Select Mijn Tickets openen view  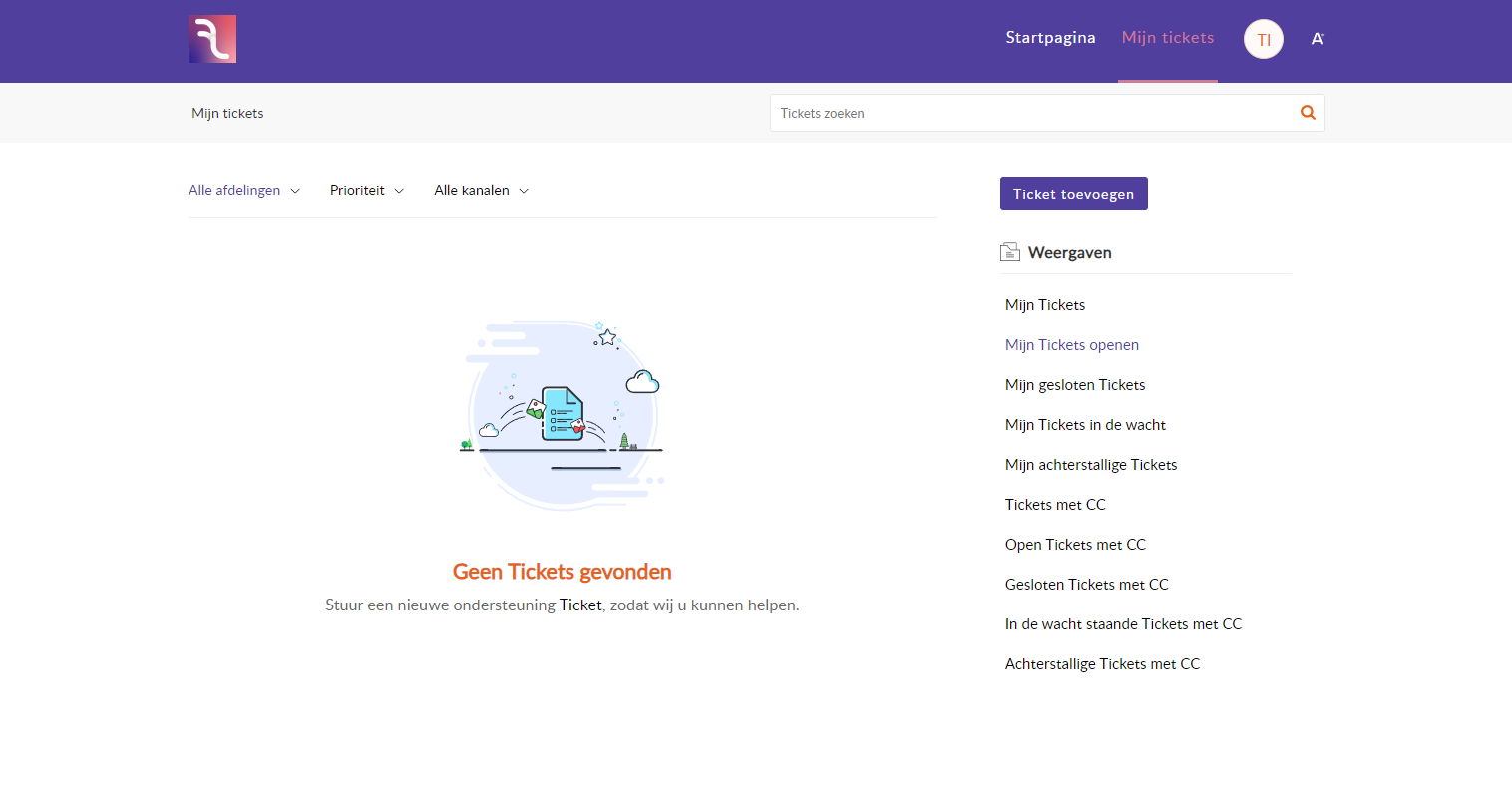1072,345
